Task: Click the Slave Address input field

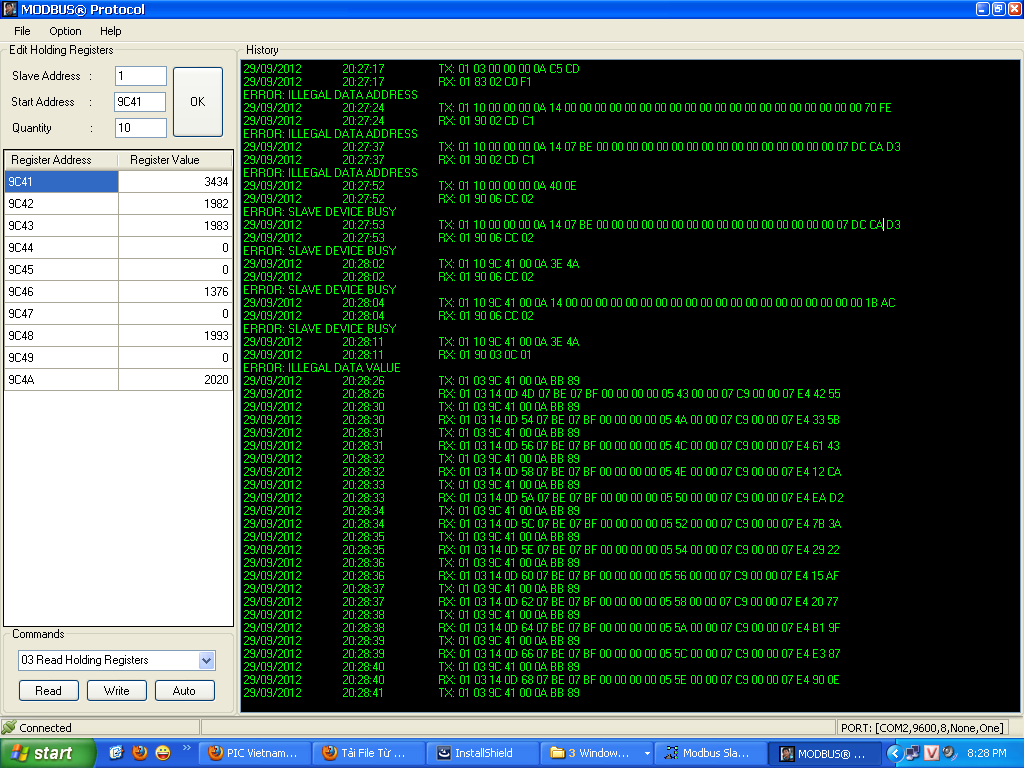Action: [x=140, y=76]
